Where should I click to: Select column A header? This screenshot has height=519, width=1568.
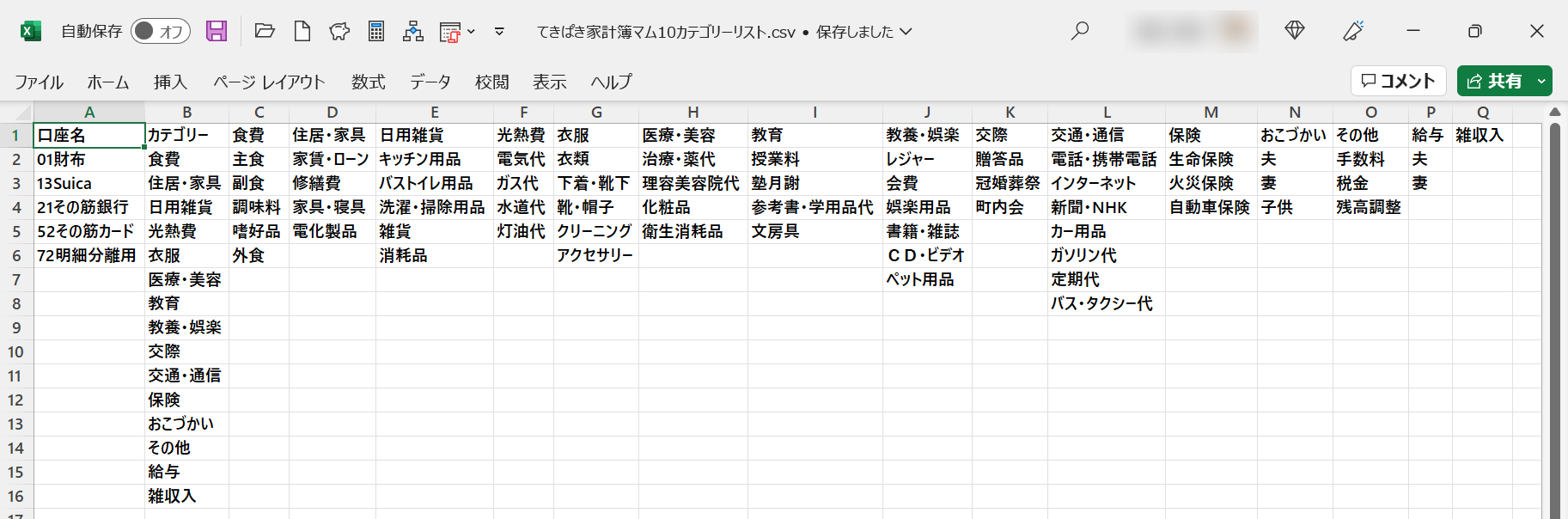tap(89, 113)
